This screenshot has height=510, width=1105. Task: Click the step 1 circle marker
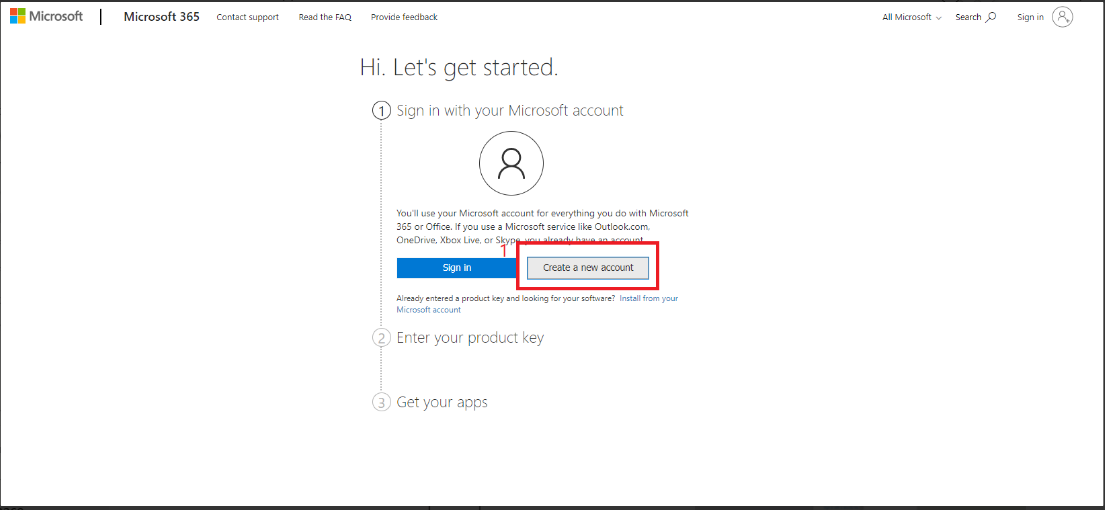point(381,111)
